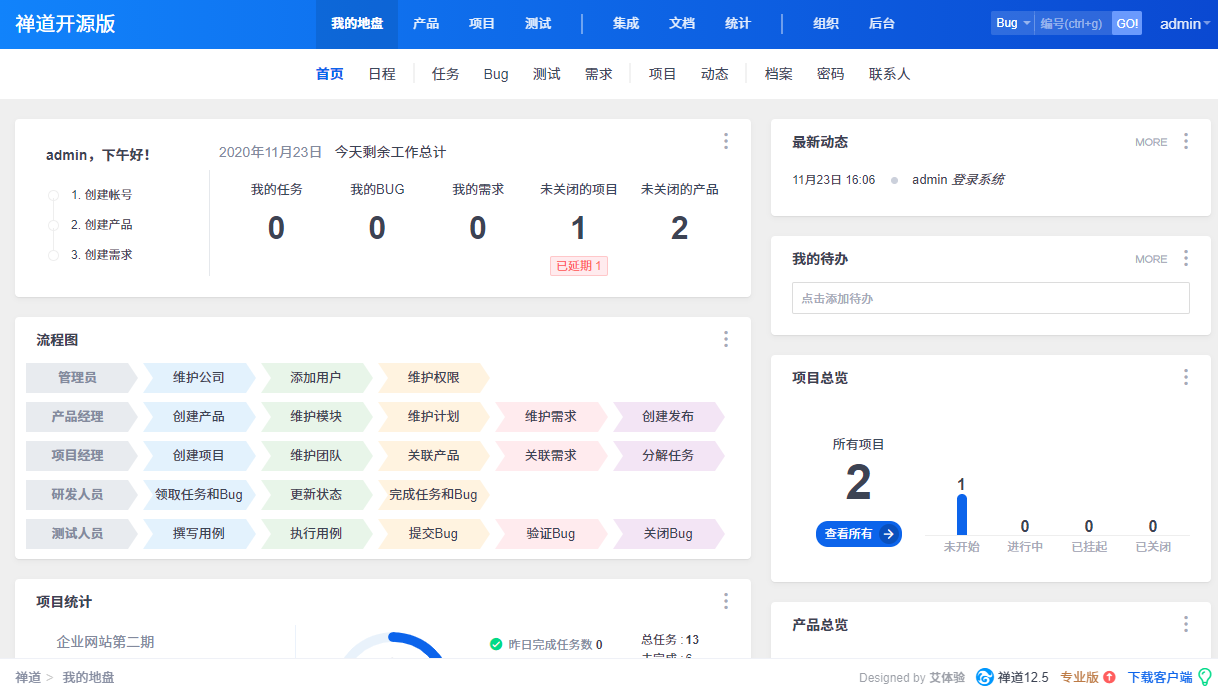Screen dimensions: 1218x698
Task: Click the 关闭Bug flow step
Action: pos(668,534)
